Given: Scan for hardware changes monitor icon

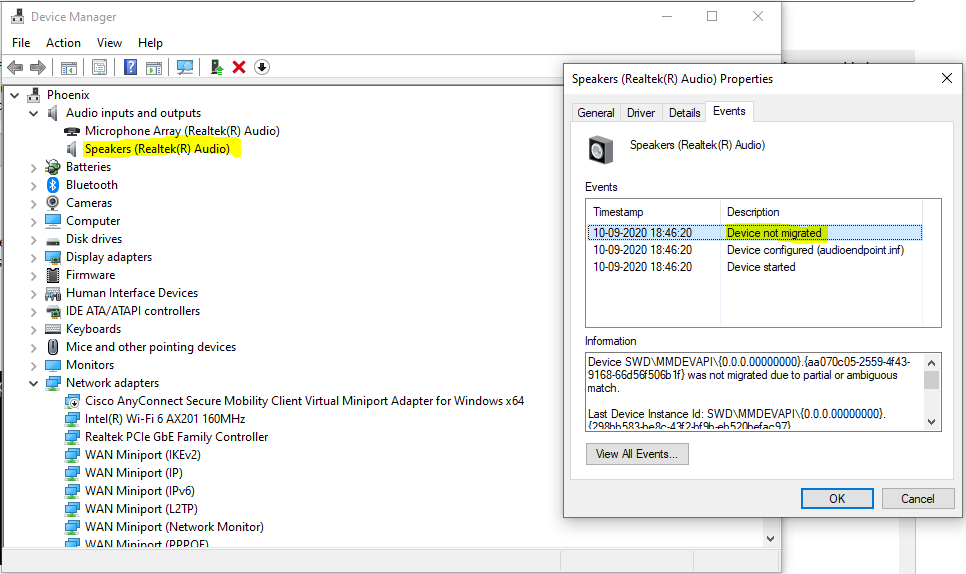Looking at the screenshot, I should pos(185,67).
